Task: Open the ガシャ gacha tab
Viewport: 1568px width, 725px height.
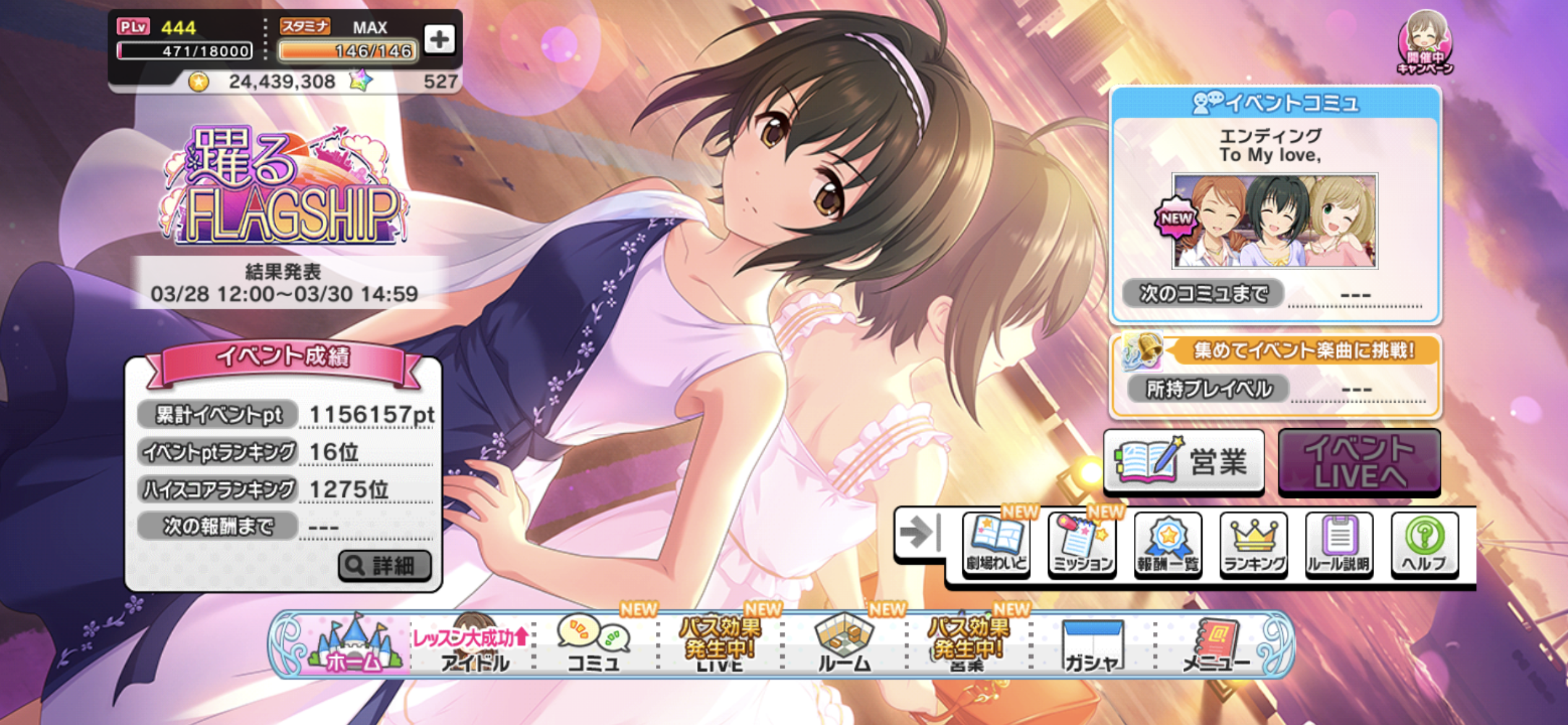Action: pos(1092,644)
